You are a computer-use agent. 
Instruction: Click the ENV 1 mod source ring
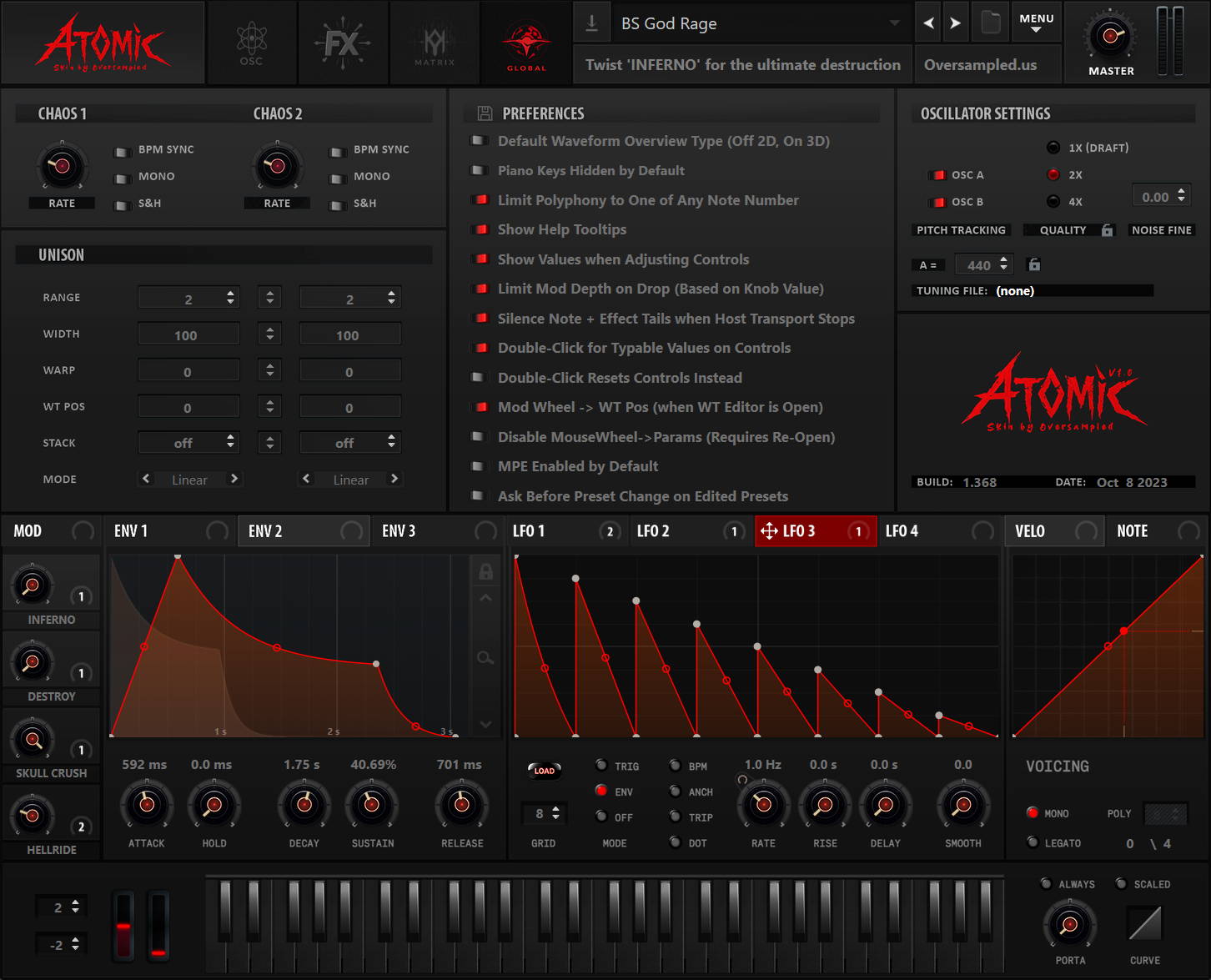pyautogui.click(x=218, y=531)
